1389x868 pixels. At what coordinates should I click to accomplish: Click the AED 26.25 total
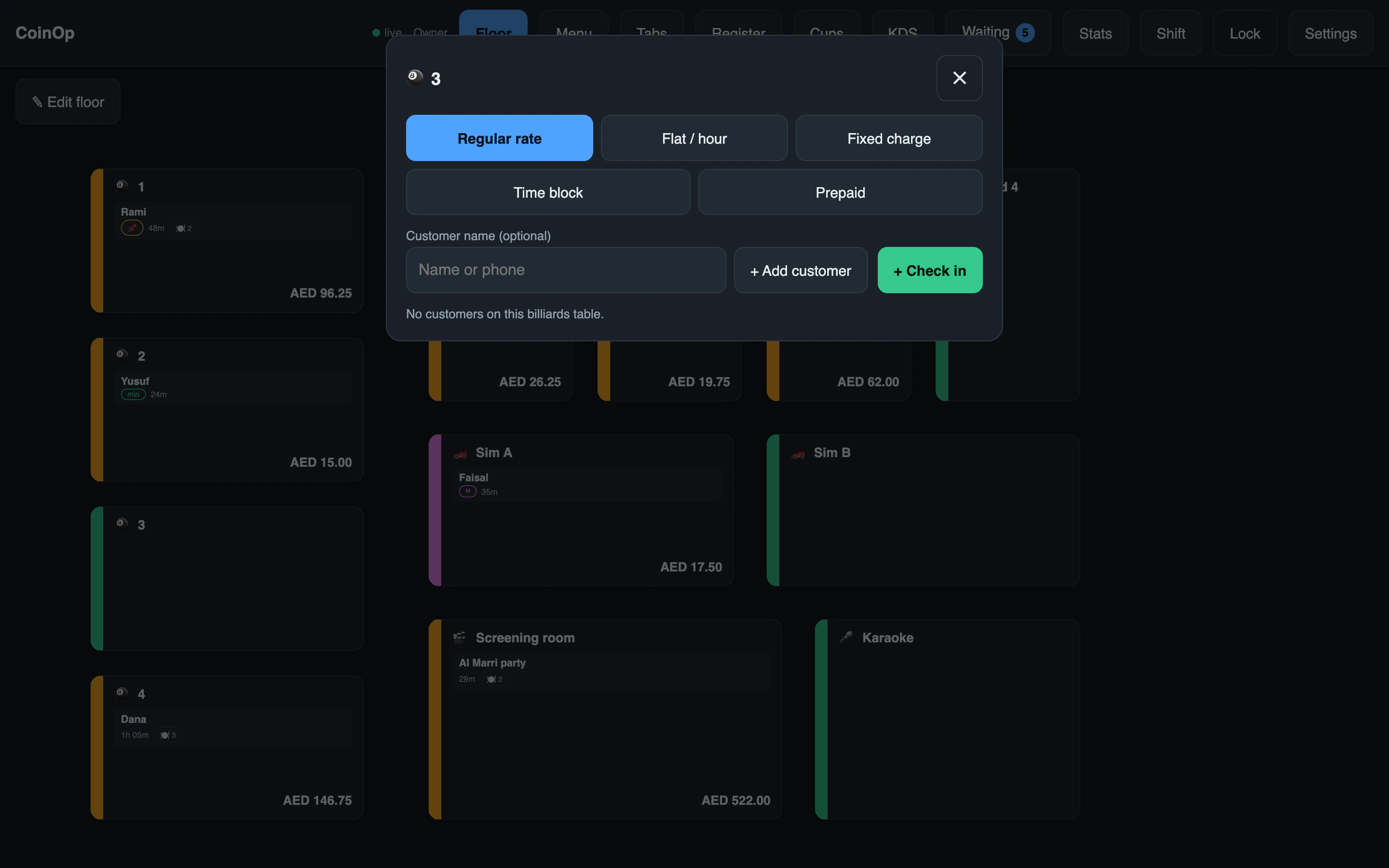530,382
